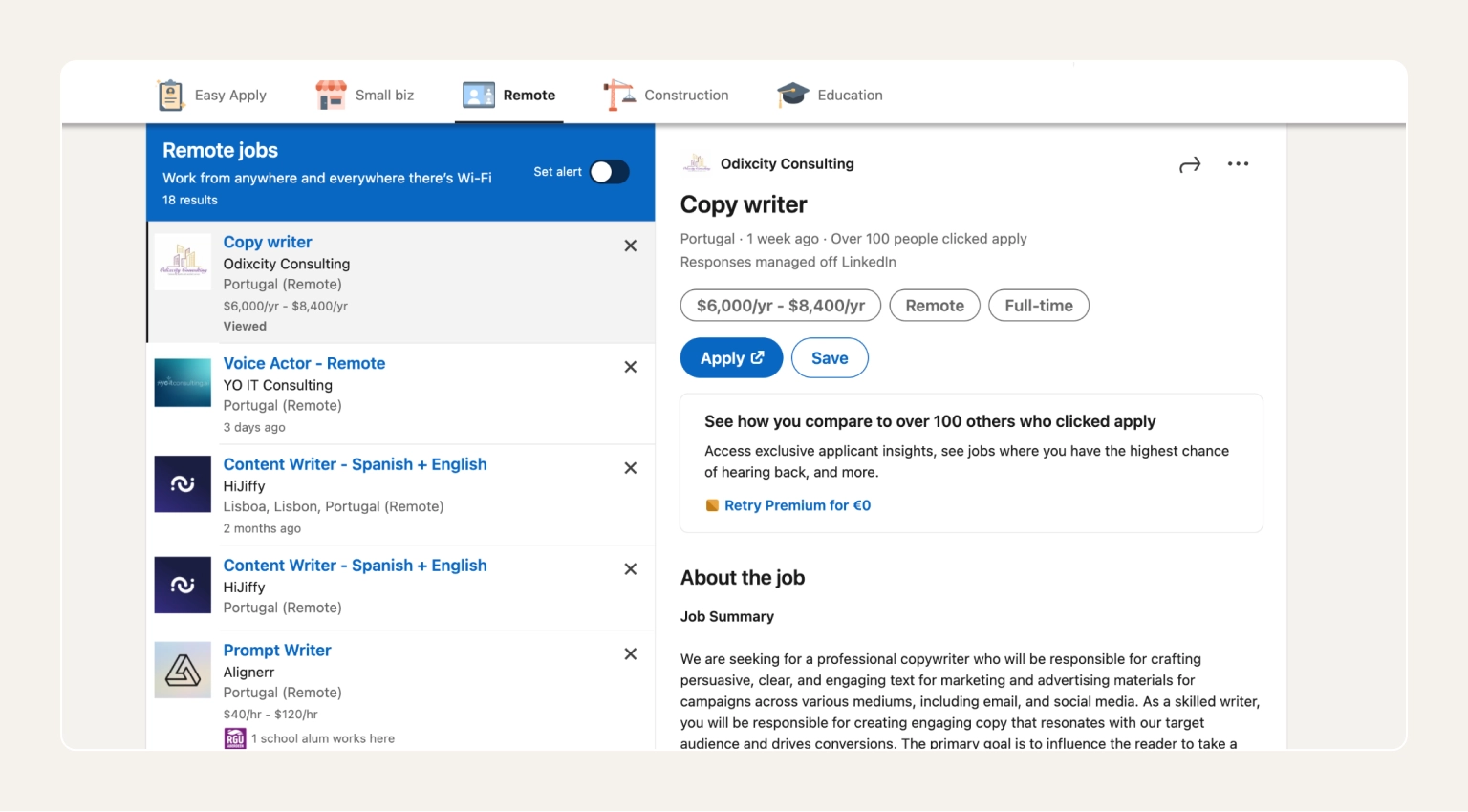Viewport: 1468px width, 812px height.
Task: Dismiss the Prompt Writer job listing
Action: click(x=631, y=654)
